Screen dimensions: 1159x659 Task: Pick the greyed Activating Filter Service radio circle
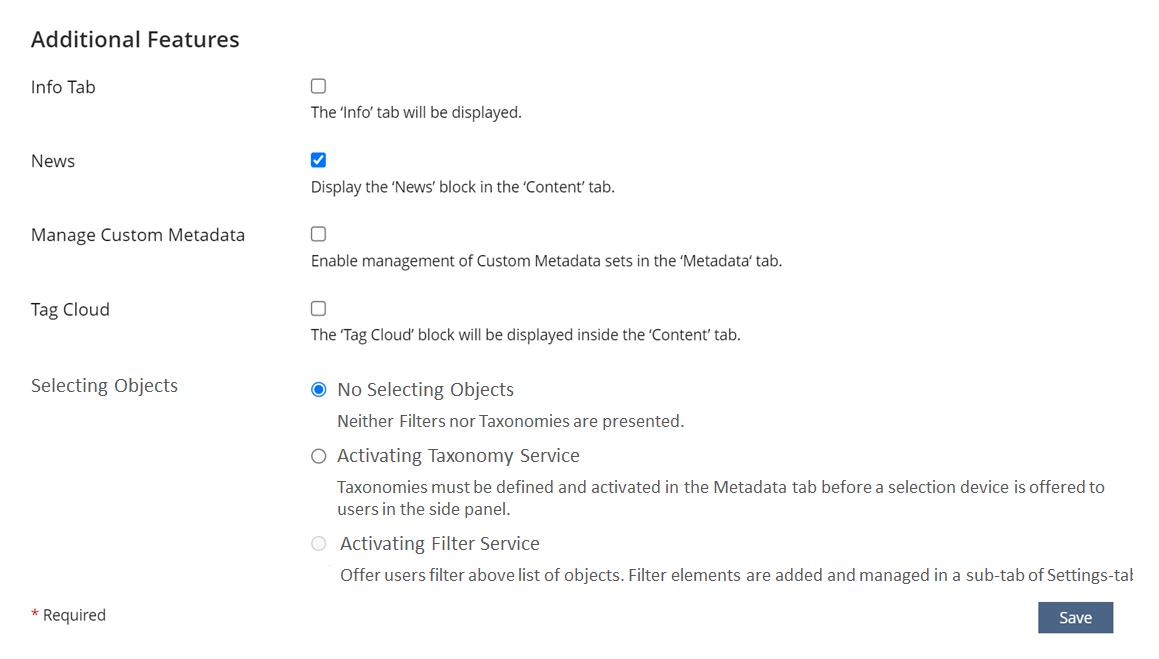click(x=319, y=544)
